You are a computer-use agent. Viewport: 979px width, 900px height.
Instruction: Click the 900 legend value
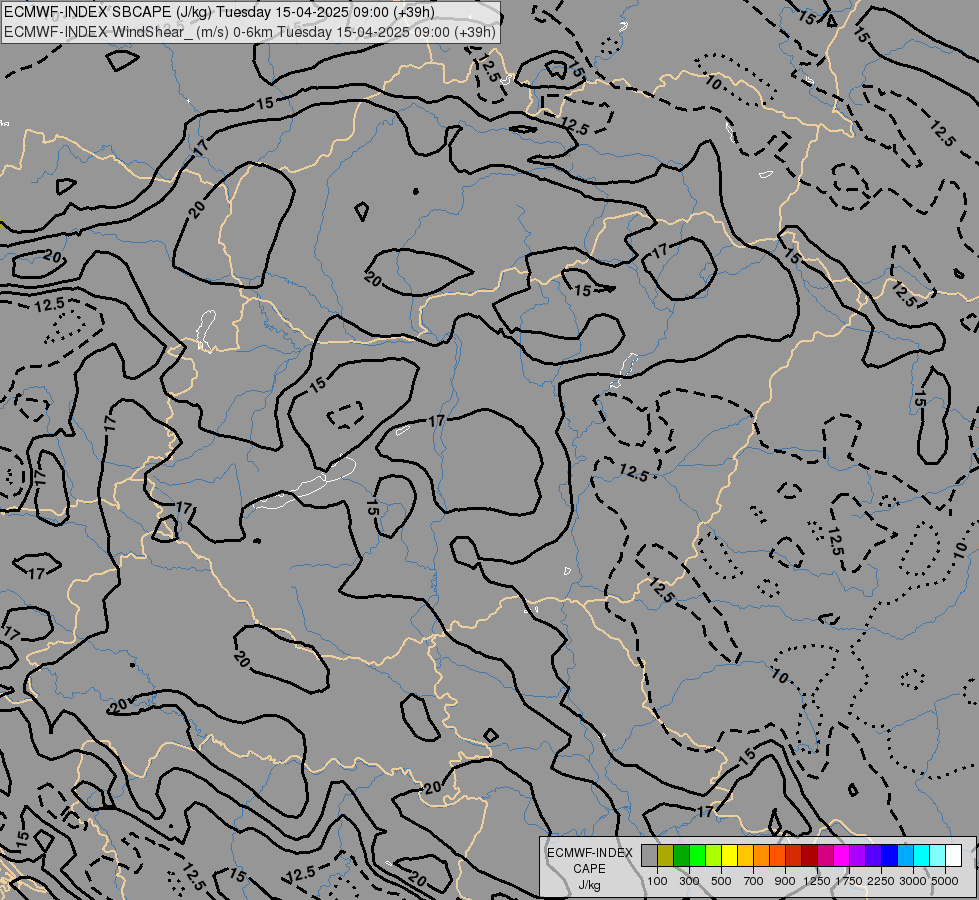[785, 881]
